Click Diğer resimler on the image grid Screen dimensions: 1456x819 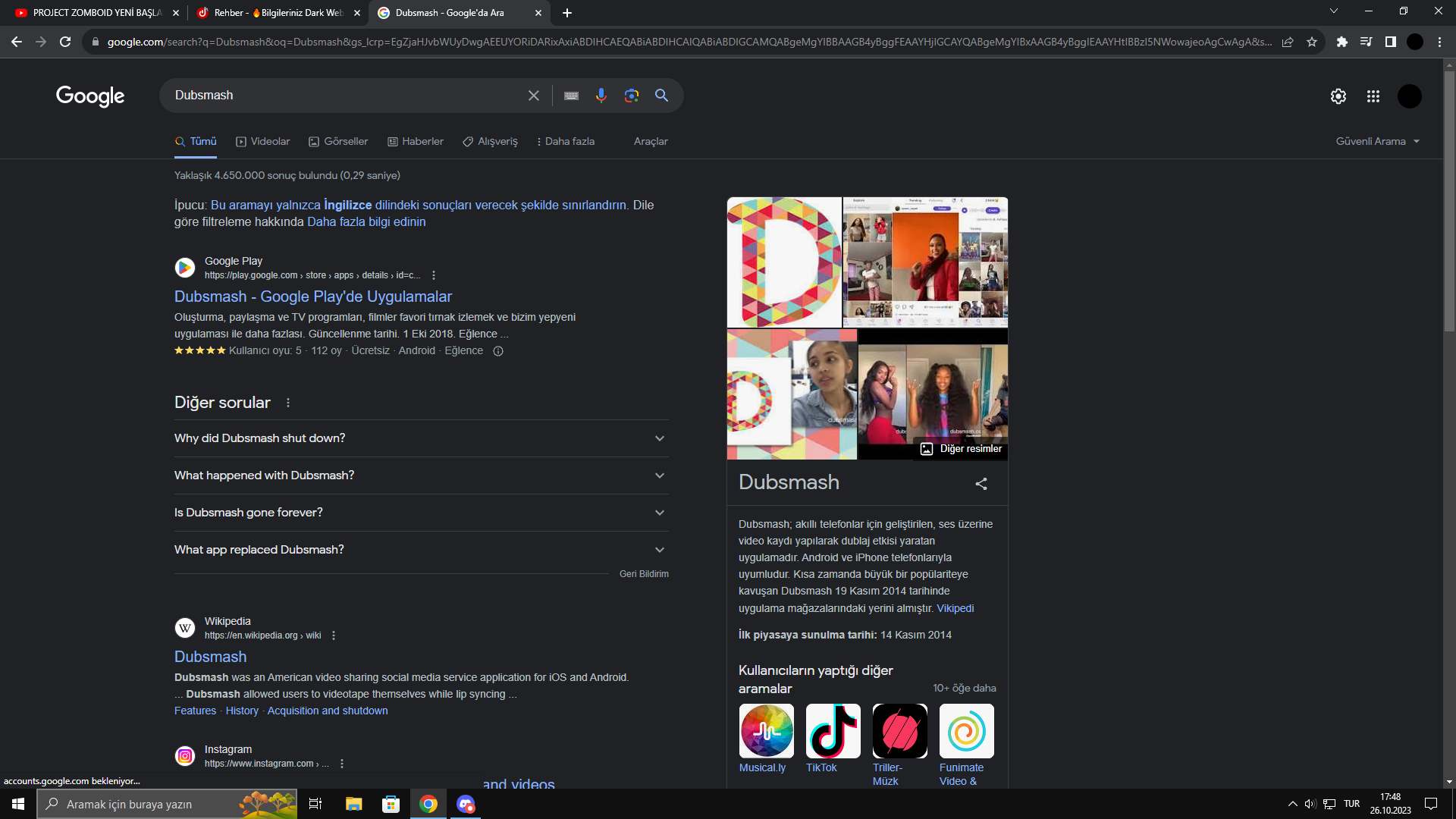pyautogui.click(x=962, y=449)
